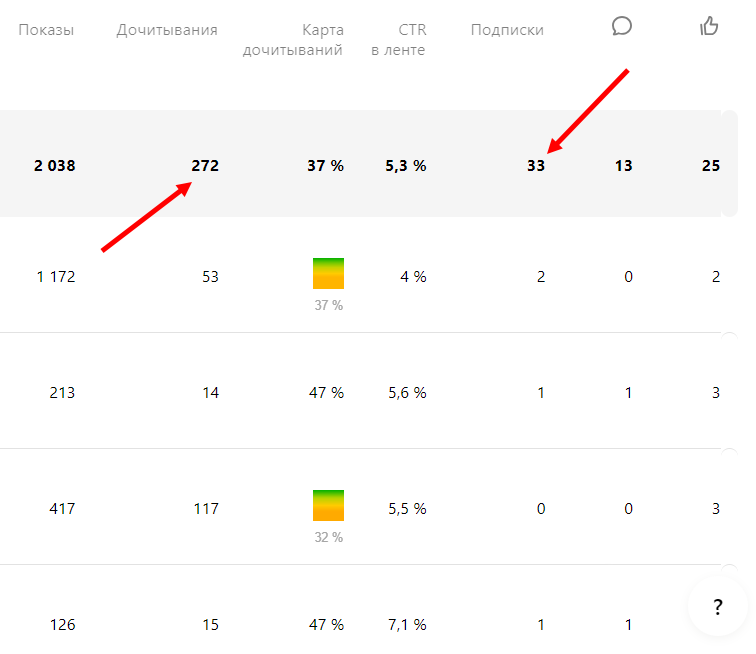Click the CTR в ленте column header
The height and width of the screenshot is (654, 756).
click(398, 40)
